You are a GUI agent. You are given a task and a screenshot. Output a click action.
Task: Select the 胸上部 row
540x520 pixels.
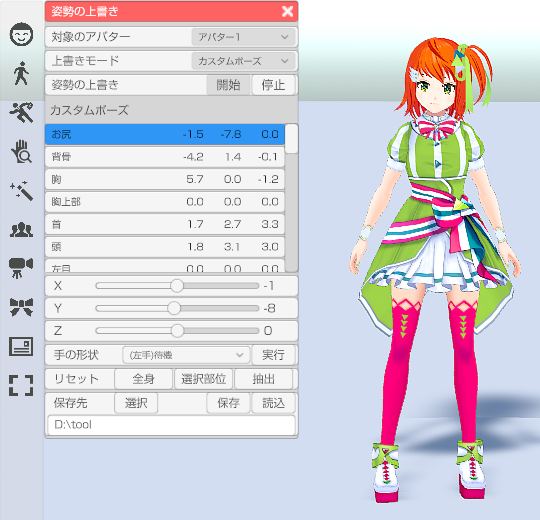click(165, 202)
